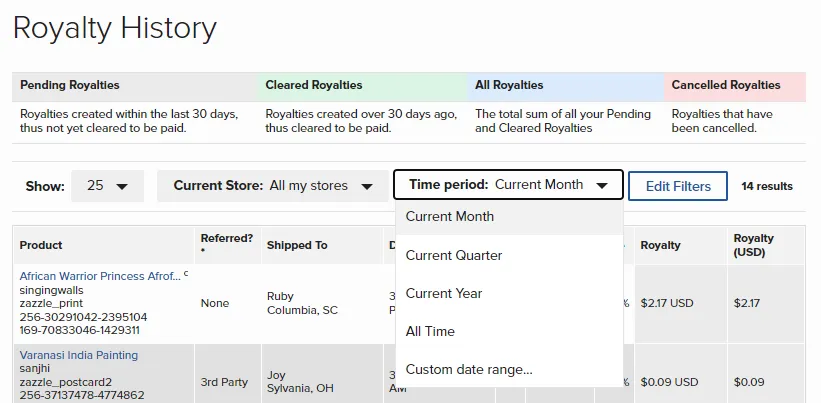
Task: Choose Custom date range option
Action: coord(509,370)
